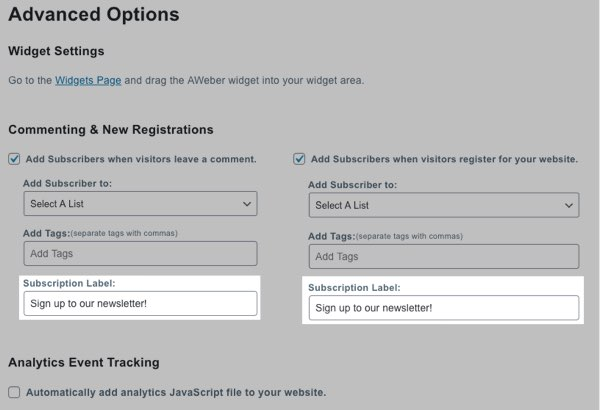Focus Add Tags field in registration section
600x410 pixels.
443,256
